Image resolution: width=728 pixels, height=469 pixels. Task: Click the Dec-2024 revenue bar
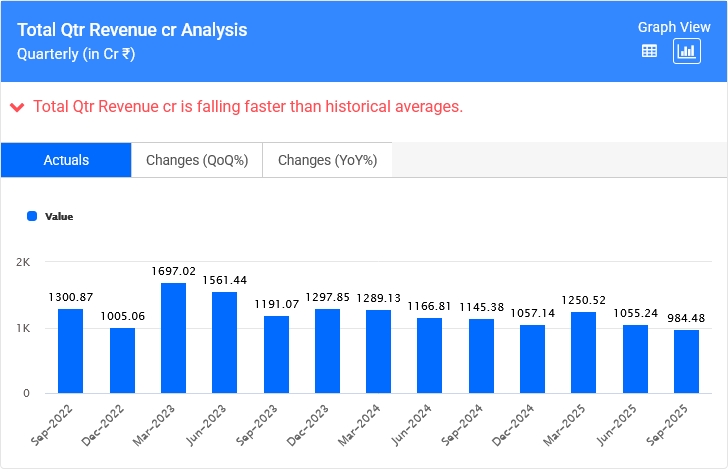point(532,358)
